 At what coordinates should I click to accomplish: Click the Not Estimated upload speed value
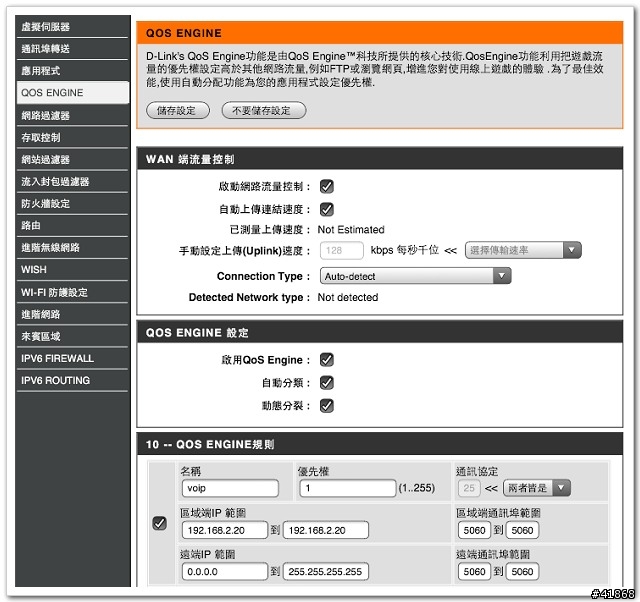pos(351,230)
